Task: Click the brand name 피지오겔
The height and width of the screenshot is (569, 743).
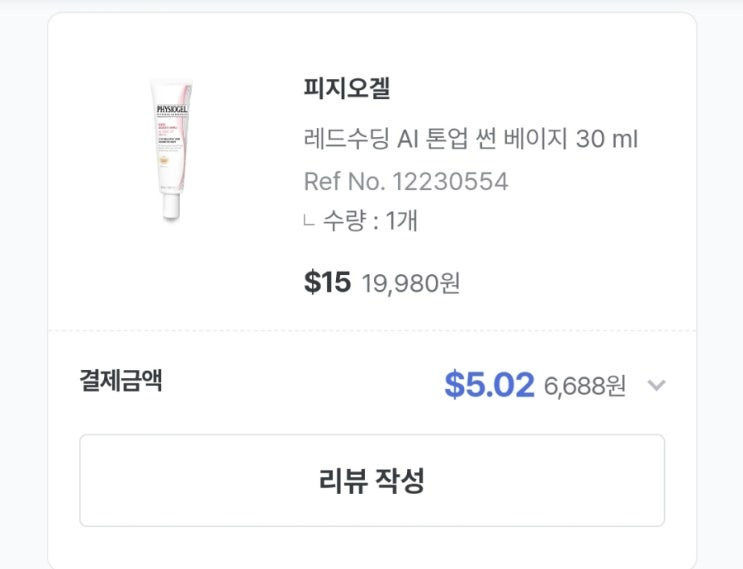Action: click(x=347, y=88)
